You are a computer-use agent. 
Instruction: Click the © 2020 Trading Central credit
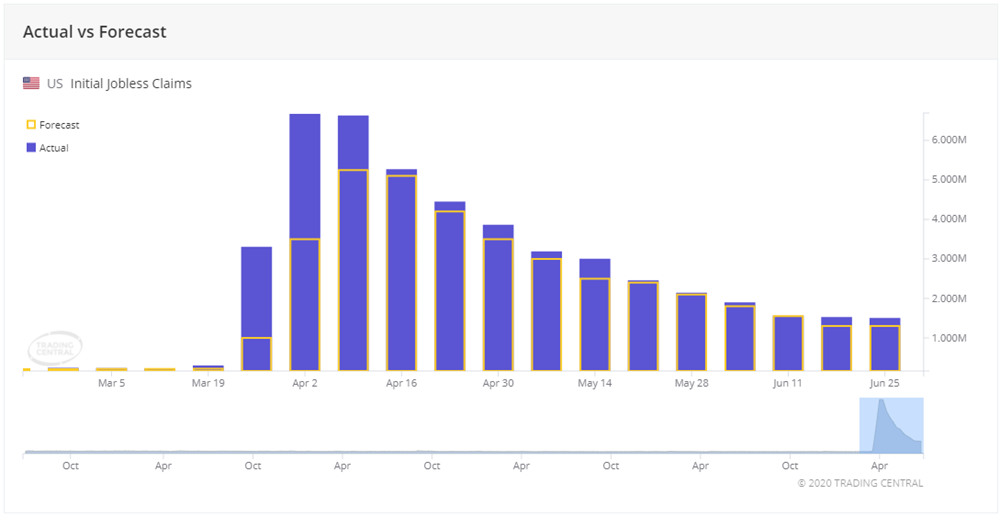pyautogui.click(x=860, y=483)
